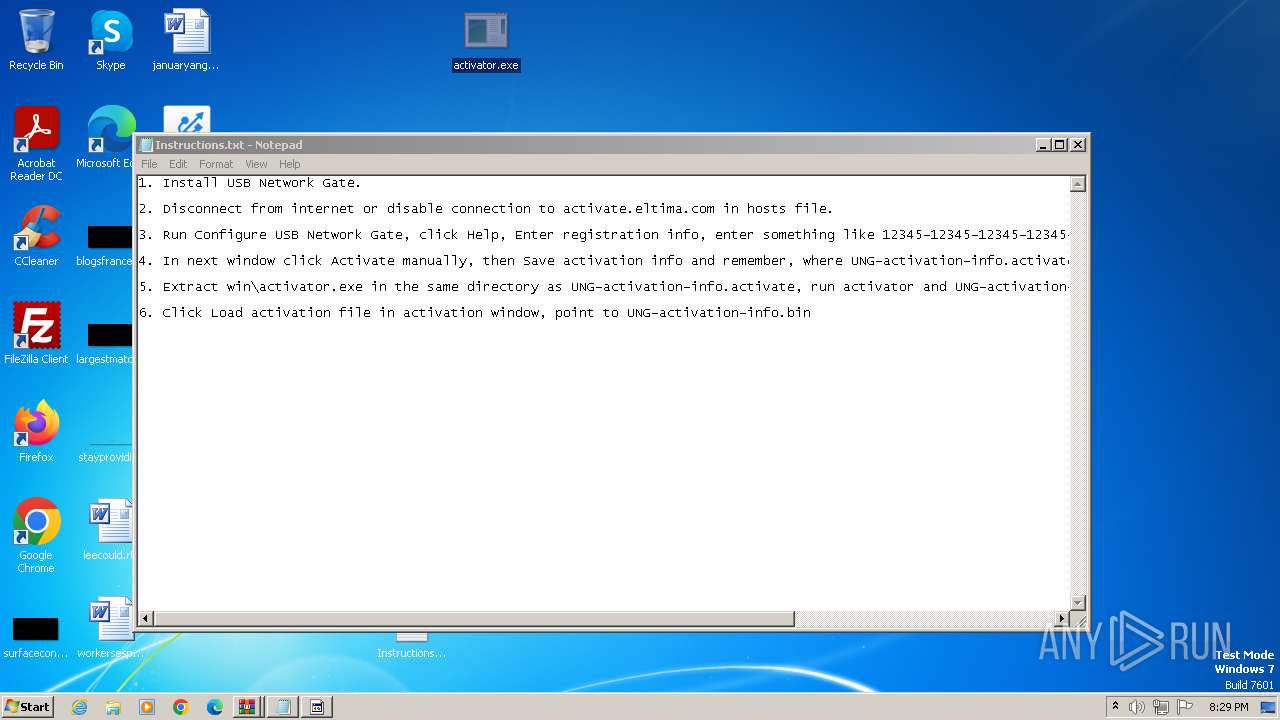Click the Notepad title bar icon
This screenshot has width=1280, height=720.
pos(146,145)
